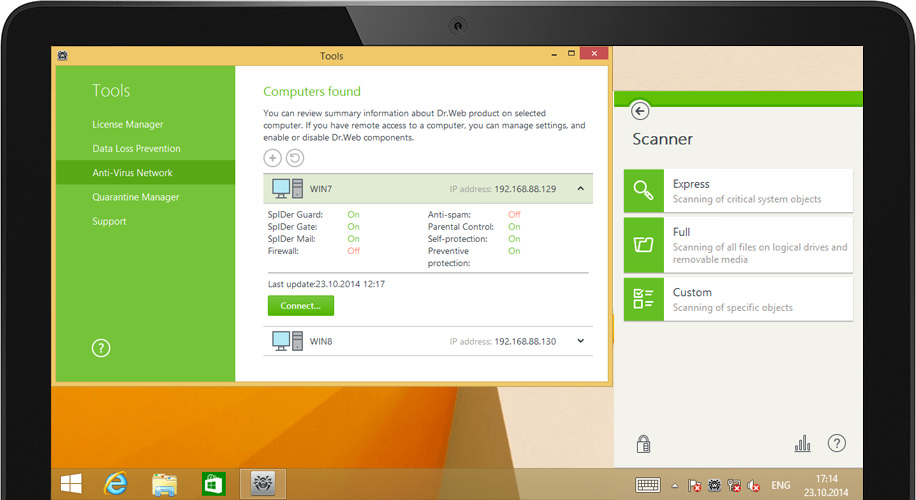The image size is (916, 500).
Task: Click the Preventive protection On status
Action: coord(514,251)
